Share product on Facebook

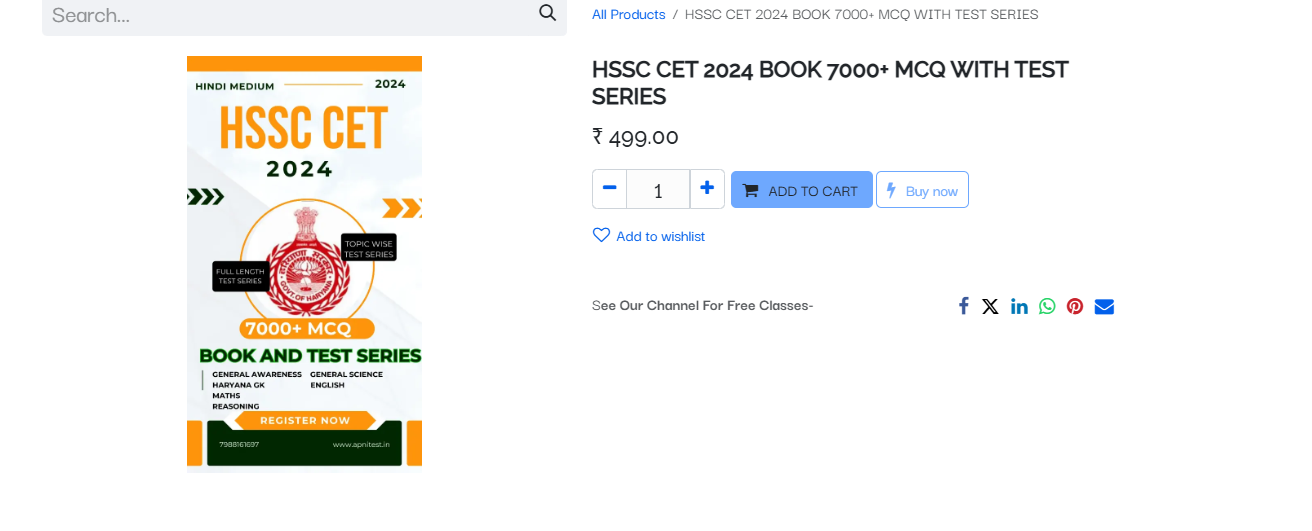(x=963, y=306)
